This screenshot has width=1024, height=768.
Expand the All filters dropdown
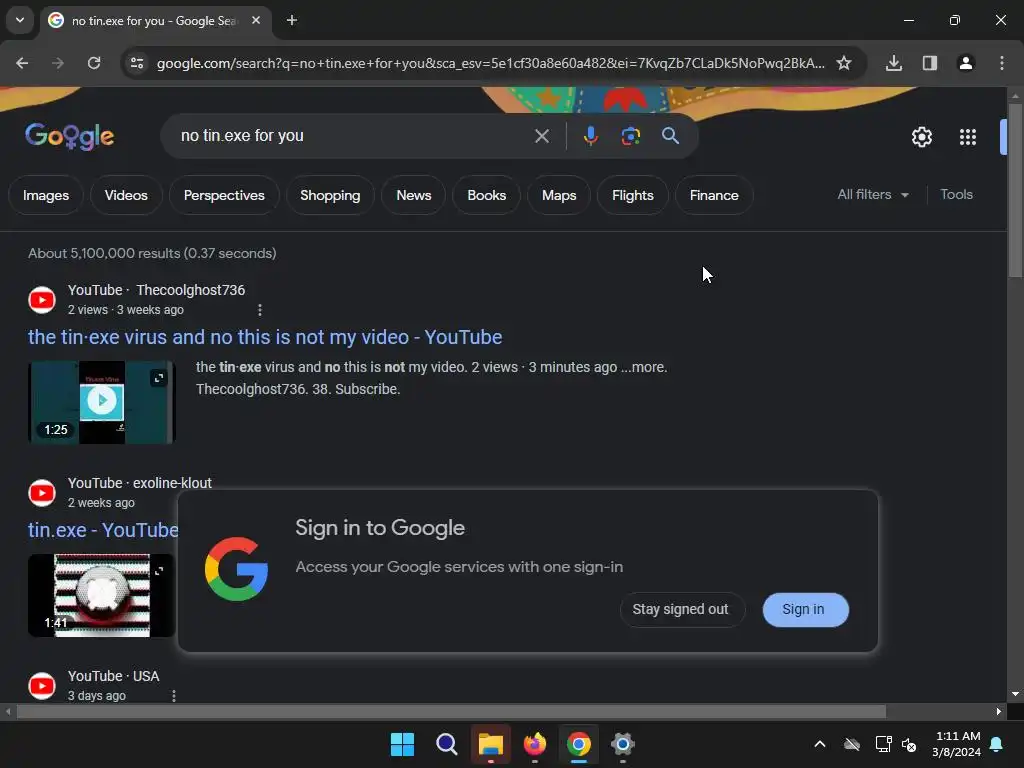(x=872, y=195)
